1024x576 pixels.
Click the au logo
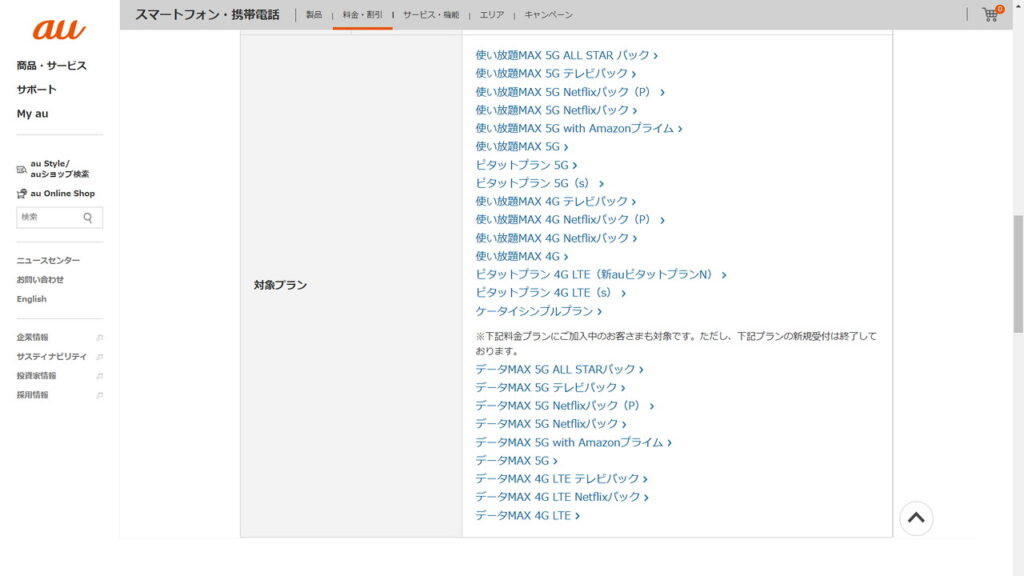(59, 29)
